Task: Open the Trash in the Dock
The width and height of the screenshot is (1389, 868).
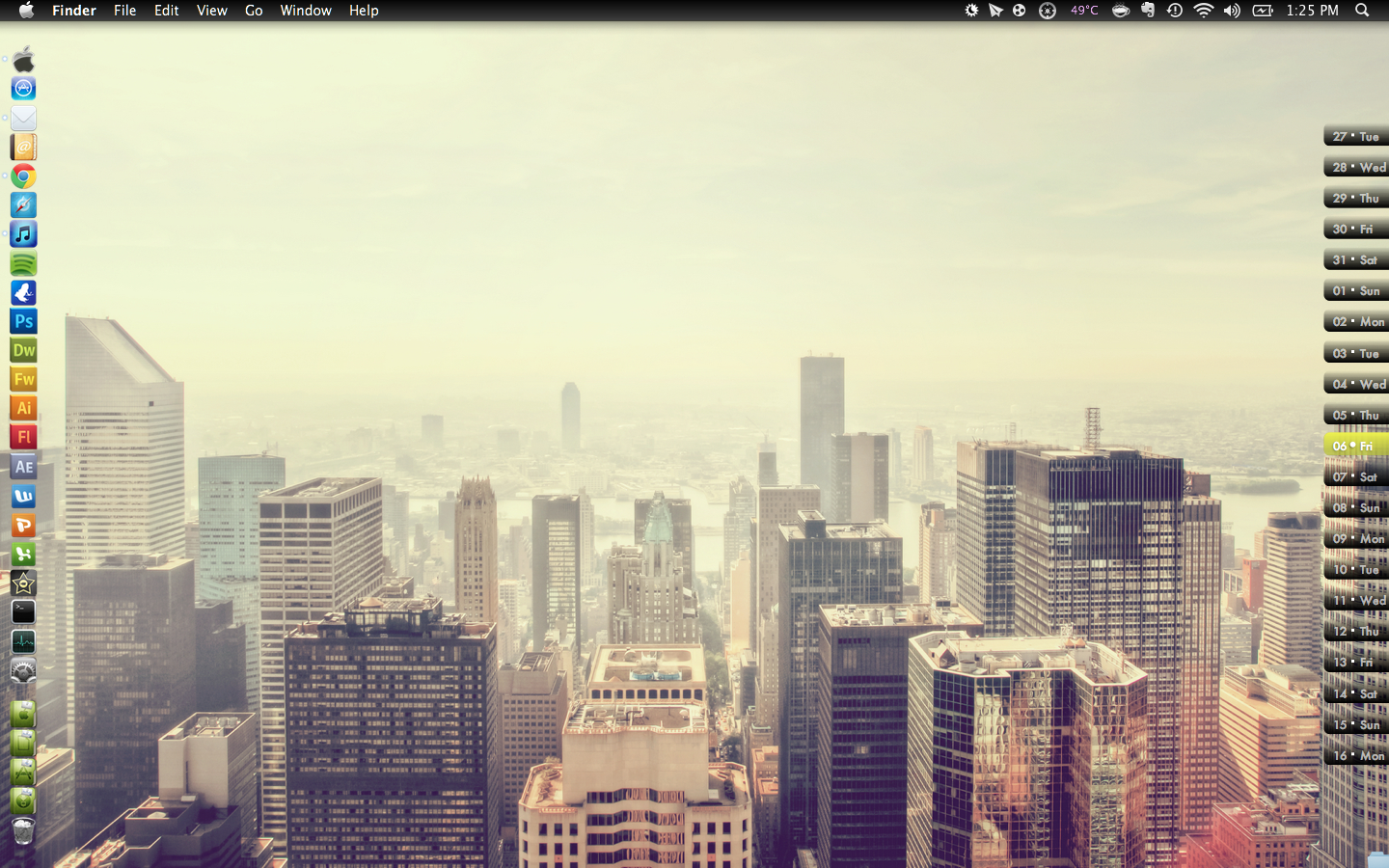Action: (x=23, y=830)
